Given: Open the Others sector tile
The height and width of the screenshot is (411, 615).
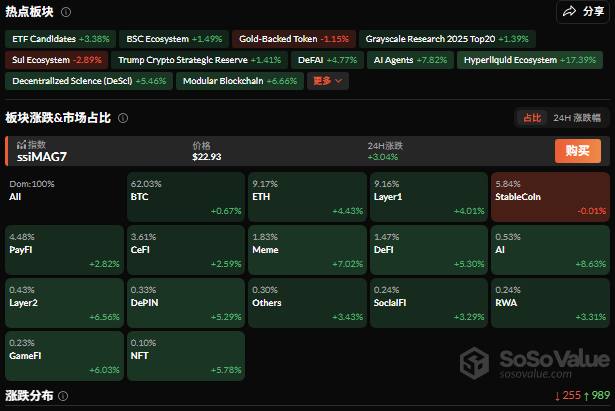Looking at the screenshot, I should coord(308,303).
